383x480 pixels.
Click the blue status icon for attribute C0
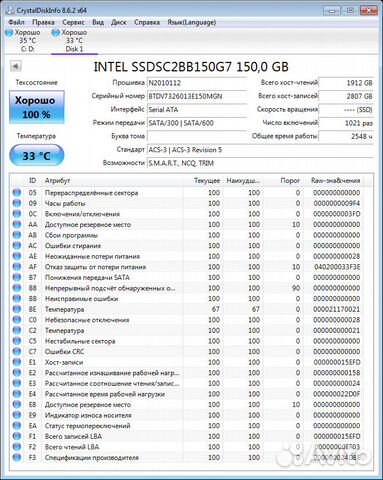(x=17, y=320)
